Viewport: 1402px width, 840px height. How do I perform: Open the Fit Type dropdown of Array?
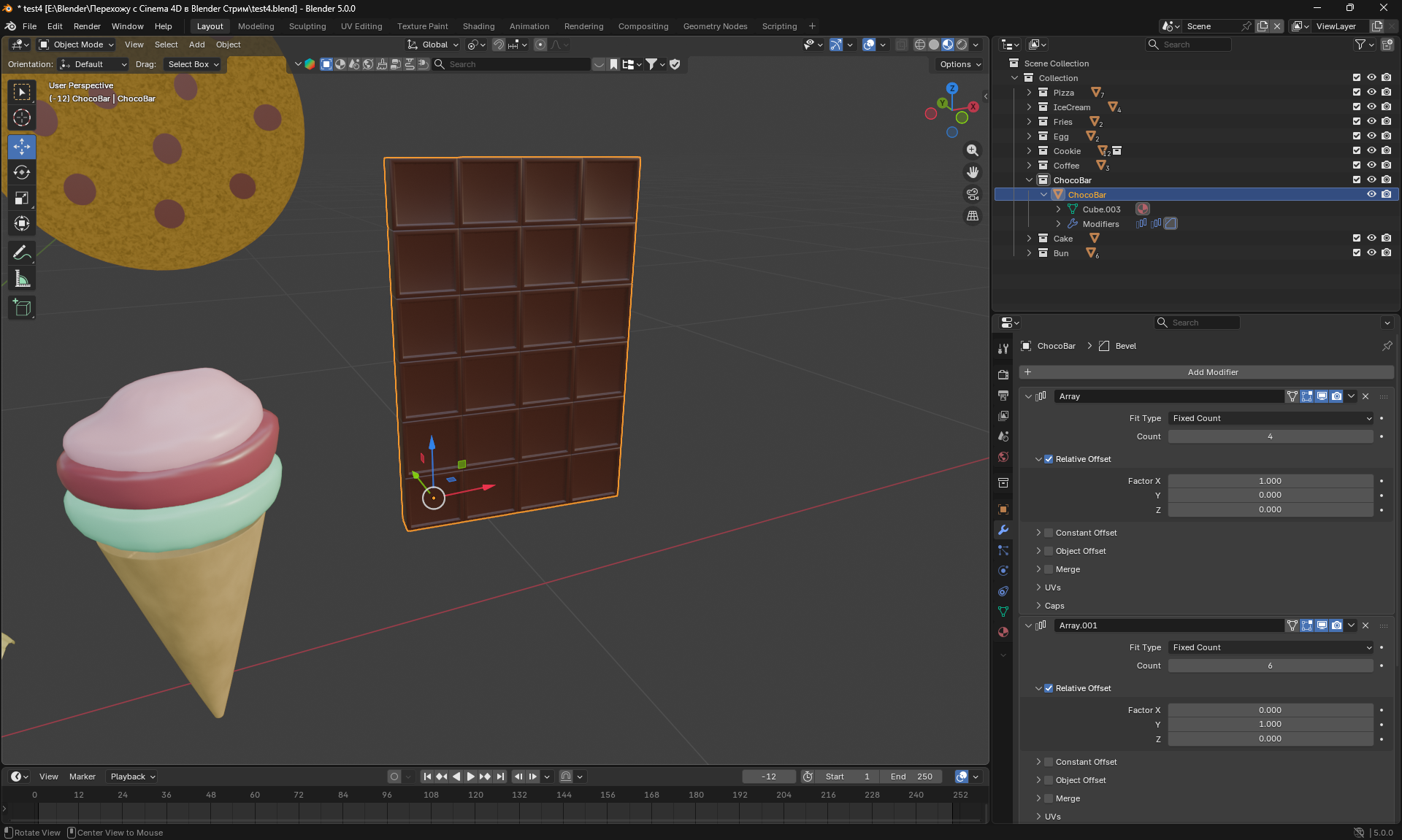click(1271, 418)
